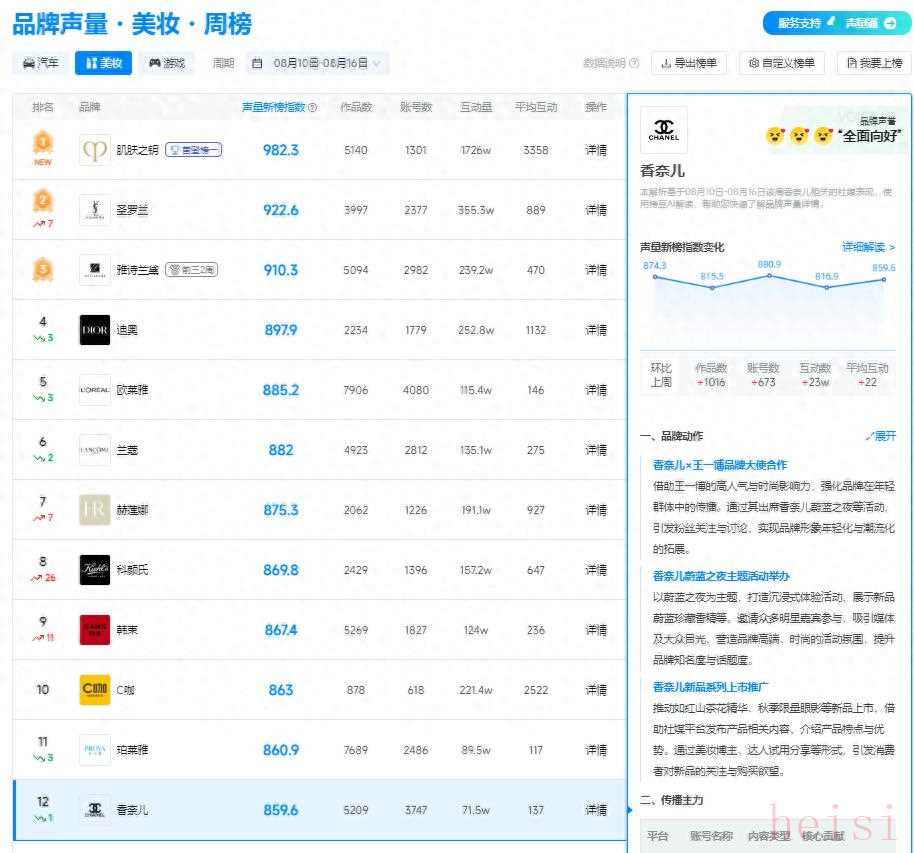Switch to the 游戏 category tab
The height and width of the screenshot is (853, 914).
[167, 63]
